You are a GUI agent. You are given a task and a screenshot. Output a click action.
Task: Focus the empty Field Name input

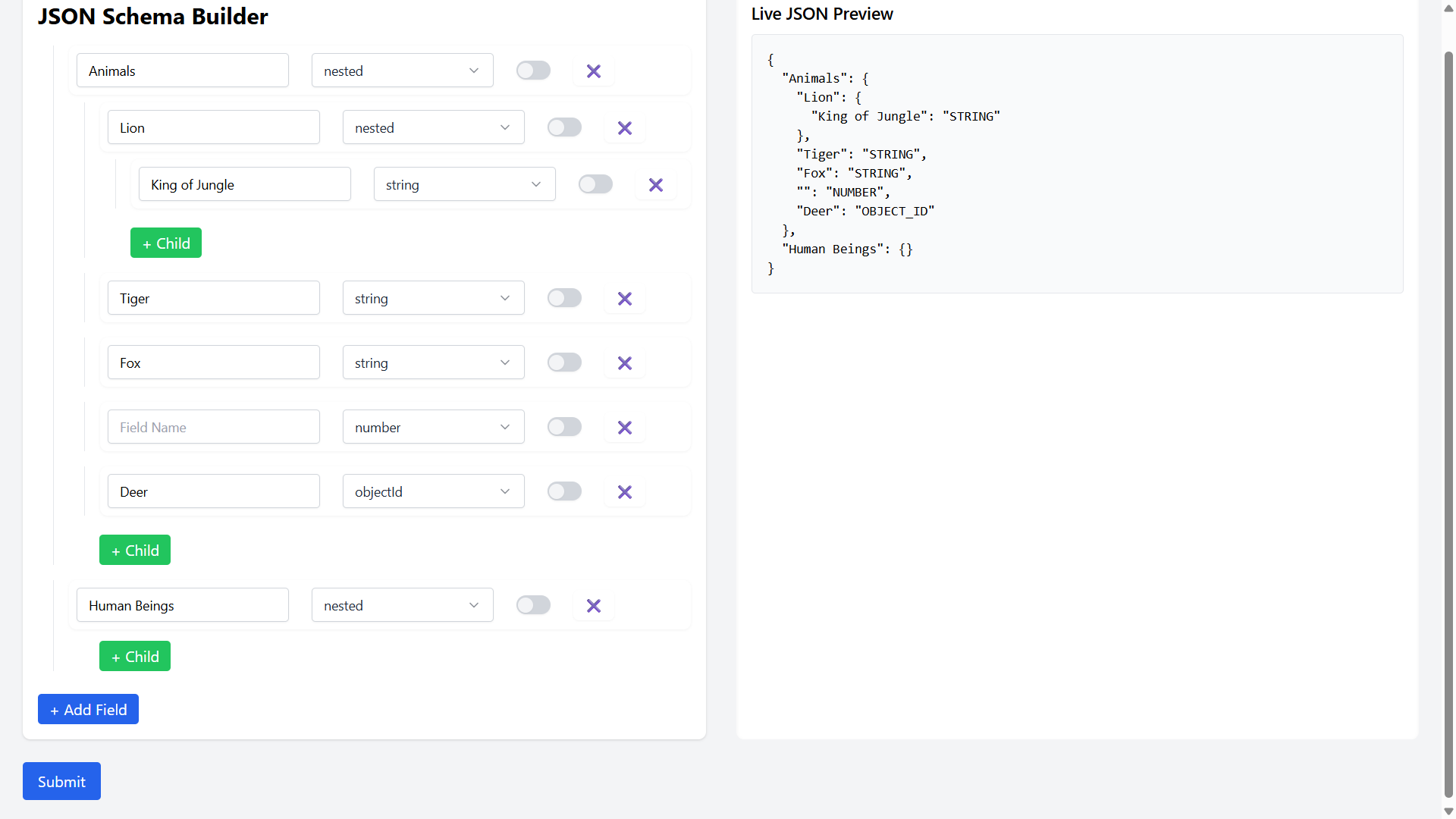pyautogui.click(x=214, y=427)
